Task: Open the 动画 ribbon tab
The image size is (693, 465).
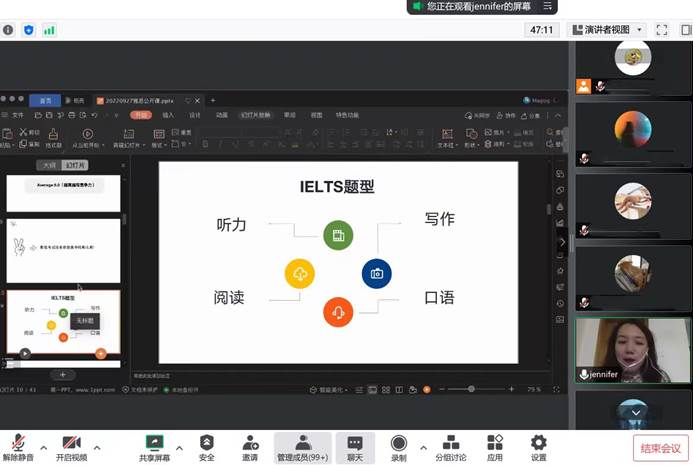Action: click(x=222, y=115)
